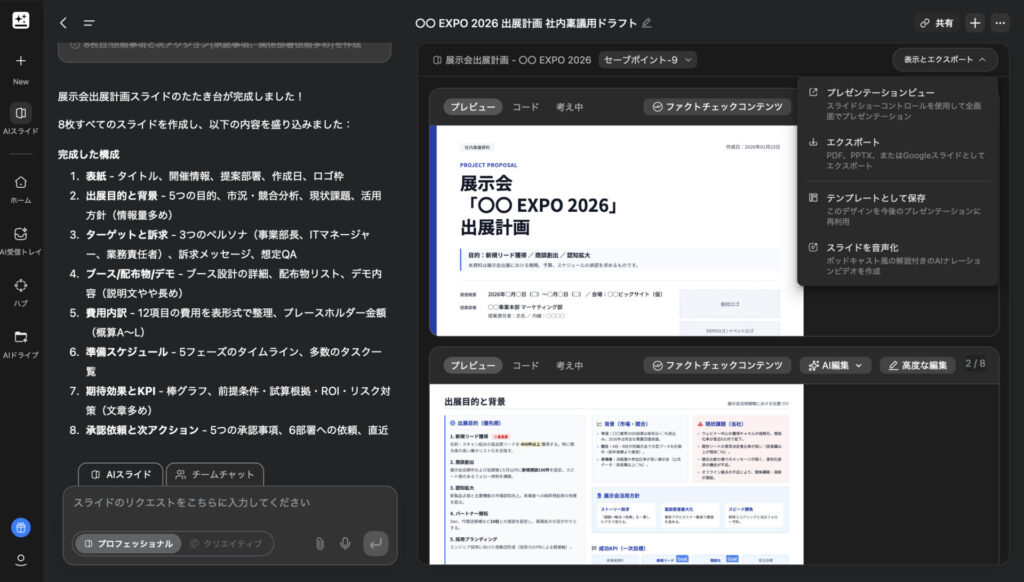Click the 共有 share button
Viewport: 1024px width, 582px height.
click(935, 23)
